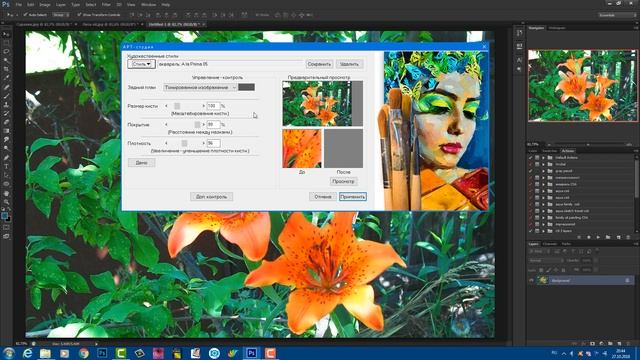640x360 pixels.
Task: Switch to the Untitled-1 document tab
Action: coord(175,24)
